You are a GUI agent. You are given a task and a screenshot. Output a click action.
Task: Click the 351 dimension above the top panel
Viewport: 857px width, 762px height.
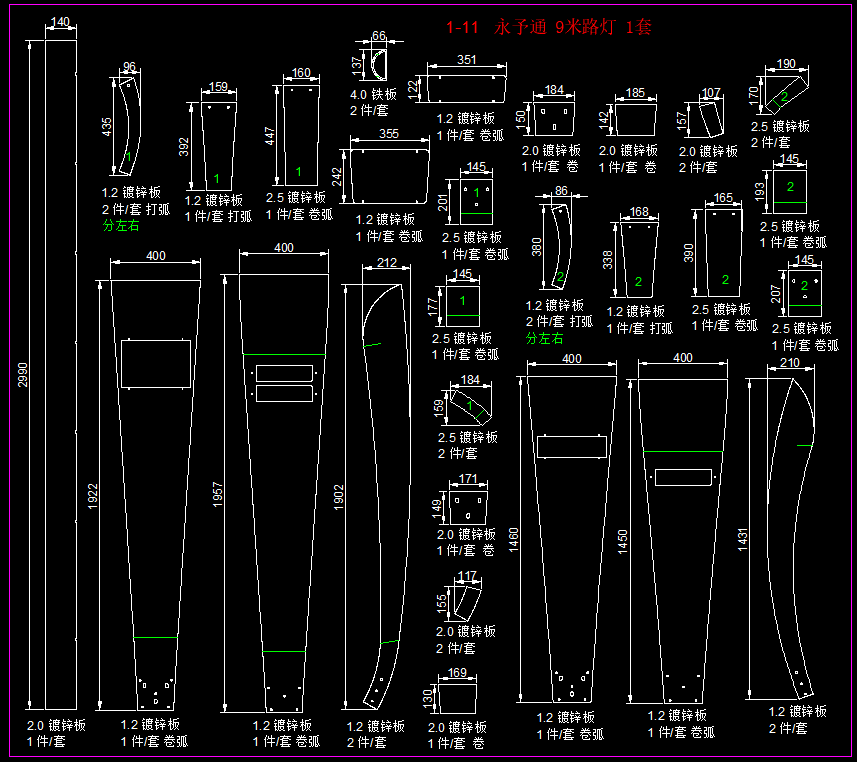tap(466, 60)
